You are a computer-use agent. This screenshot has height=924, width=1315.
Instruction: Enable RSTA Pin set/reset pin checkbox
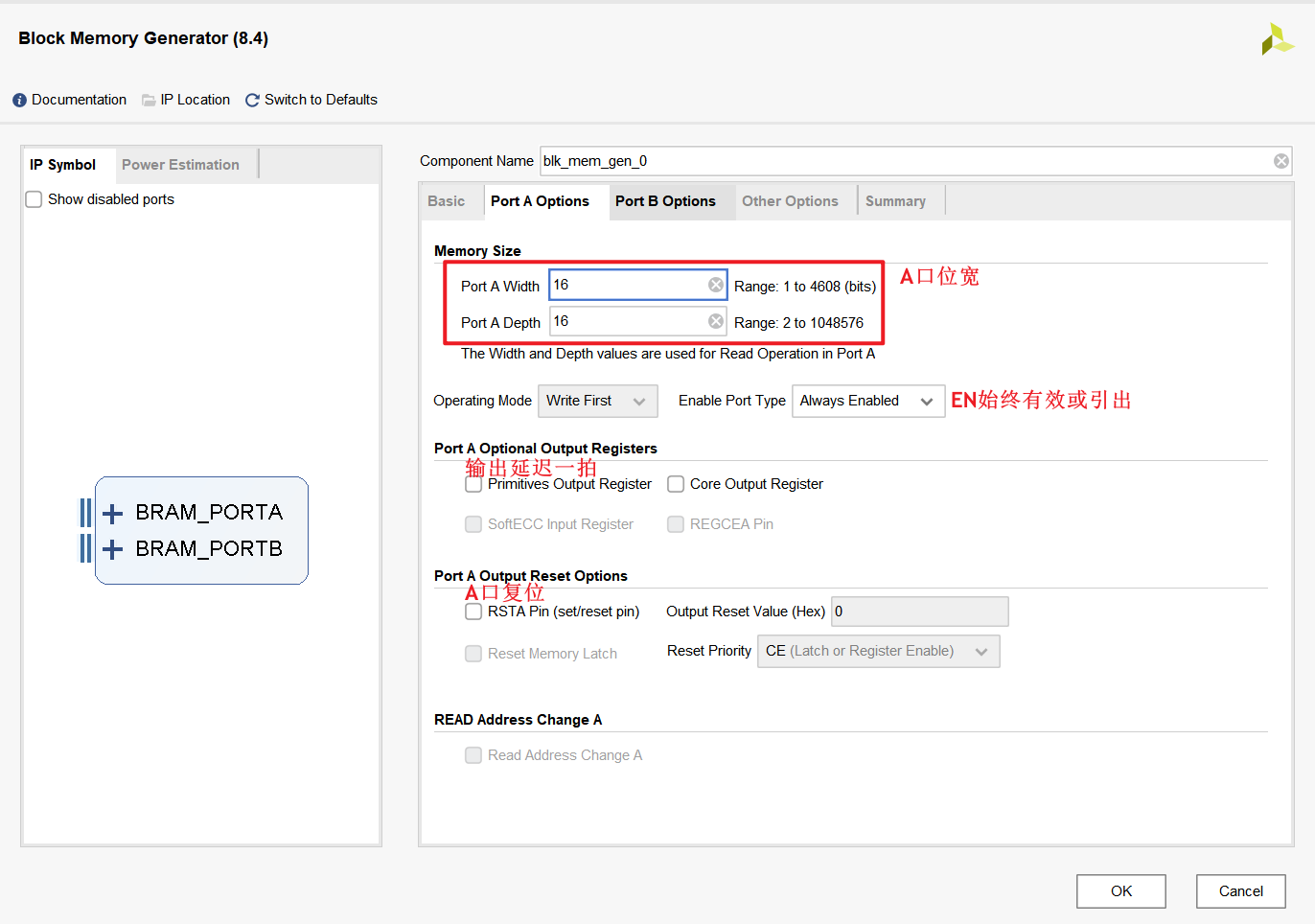coord(473,612)
